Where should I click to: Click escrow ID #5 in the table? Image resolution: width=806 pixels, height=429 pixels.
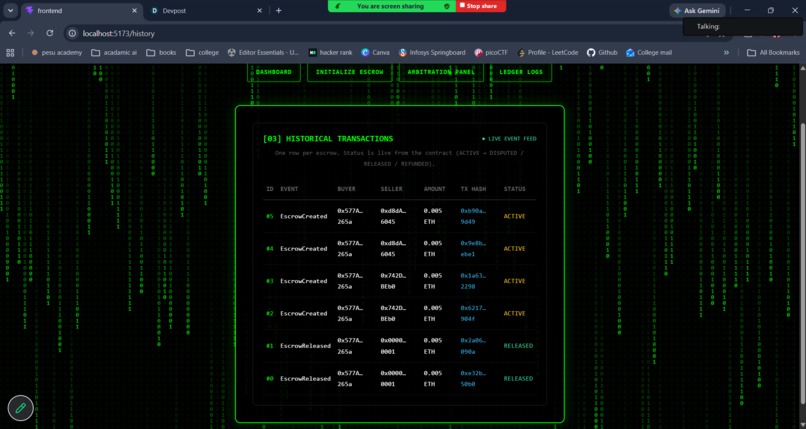pyautogui.click(x=270, y=216)
